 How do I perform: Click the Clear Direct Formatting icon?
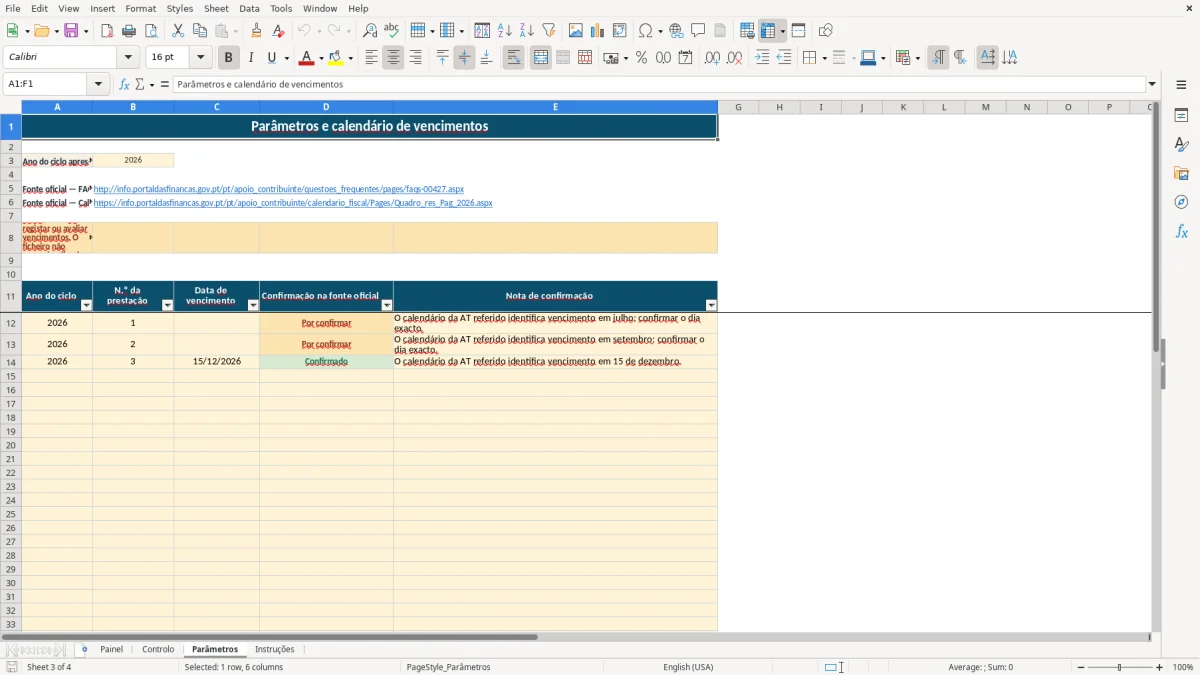[x=279, y=31]
